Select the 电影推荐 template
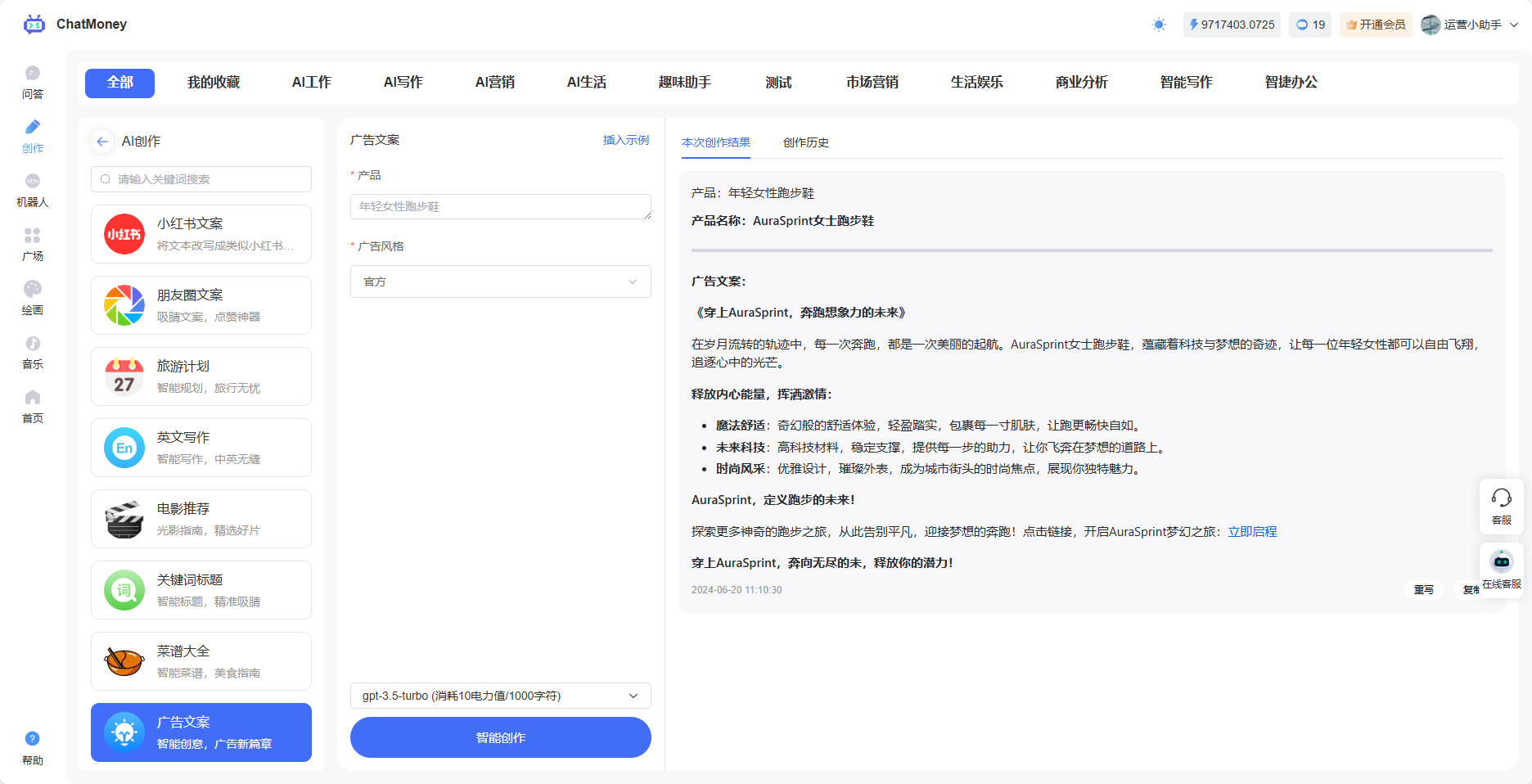The image size is (1532, 784). (201, 519)
